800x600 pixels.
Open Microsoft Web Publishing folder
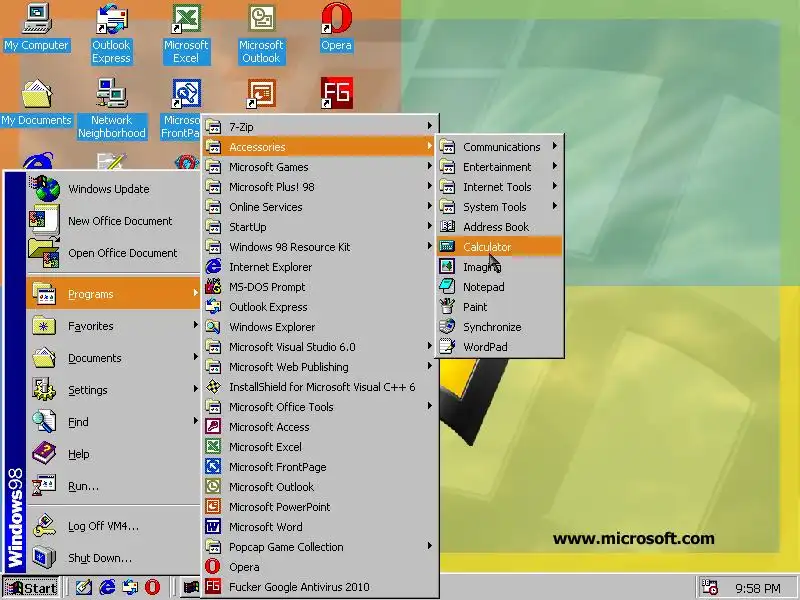[320, 366]
